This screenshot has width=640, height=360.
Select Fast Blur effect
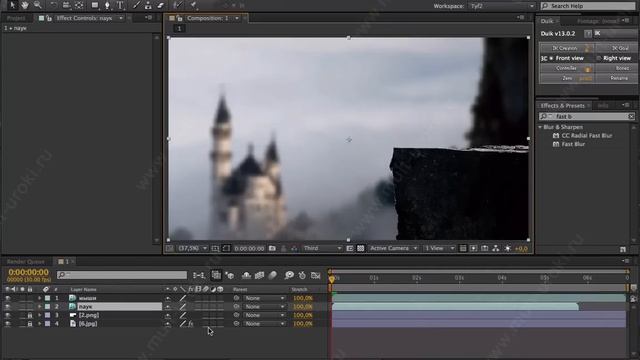click(573, 144)
